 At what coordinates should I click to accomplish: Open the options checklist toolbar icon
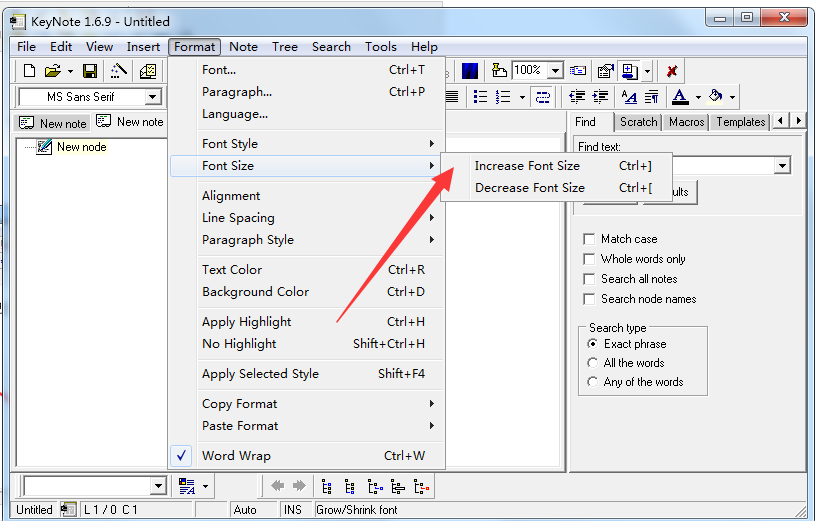point(148,71)
